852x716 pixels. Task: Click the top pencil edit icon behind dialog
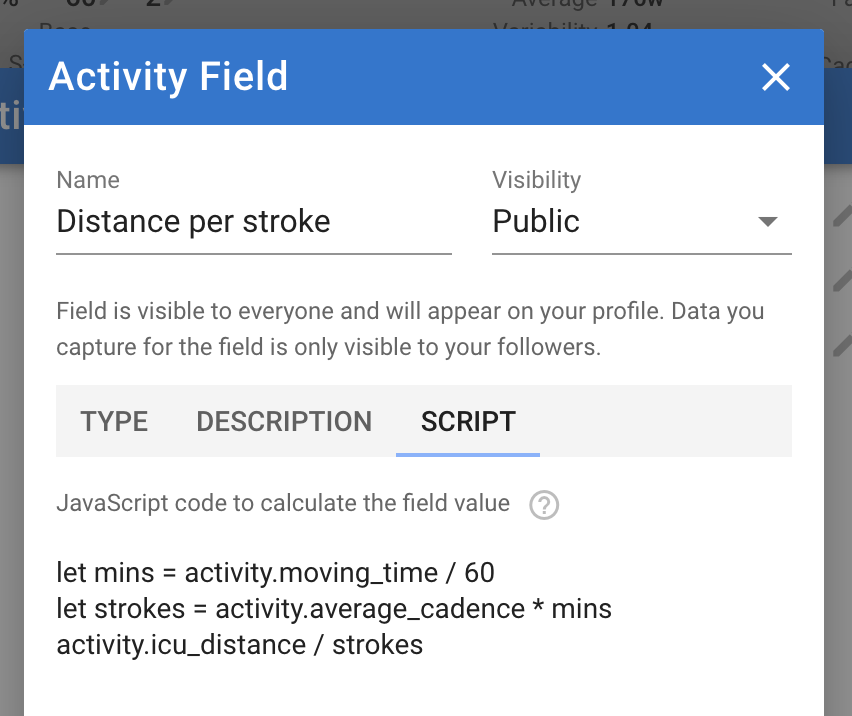tap(842, 216)
